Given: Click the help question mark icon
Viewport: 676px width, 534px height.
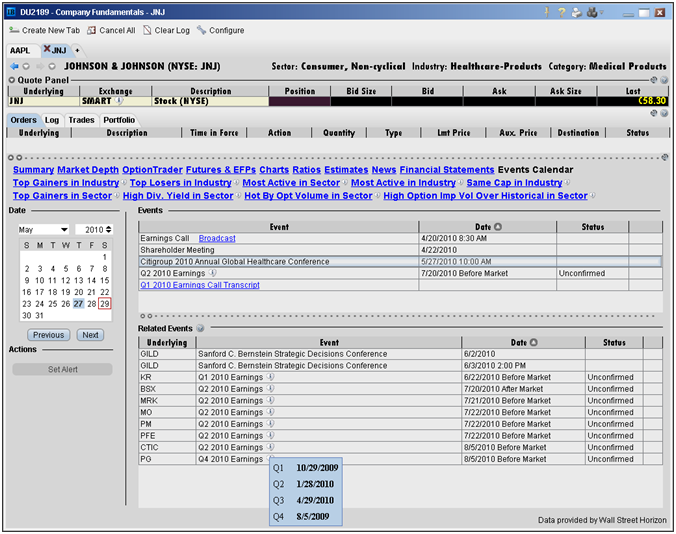Looking at the screenshot, I should tap(560, 13).
